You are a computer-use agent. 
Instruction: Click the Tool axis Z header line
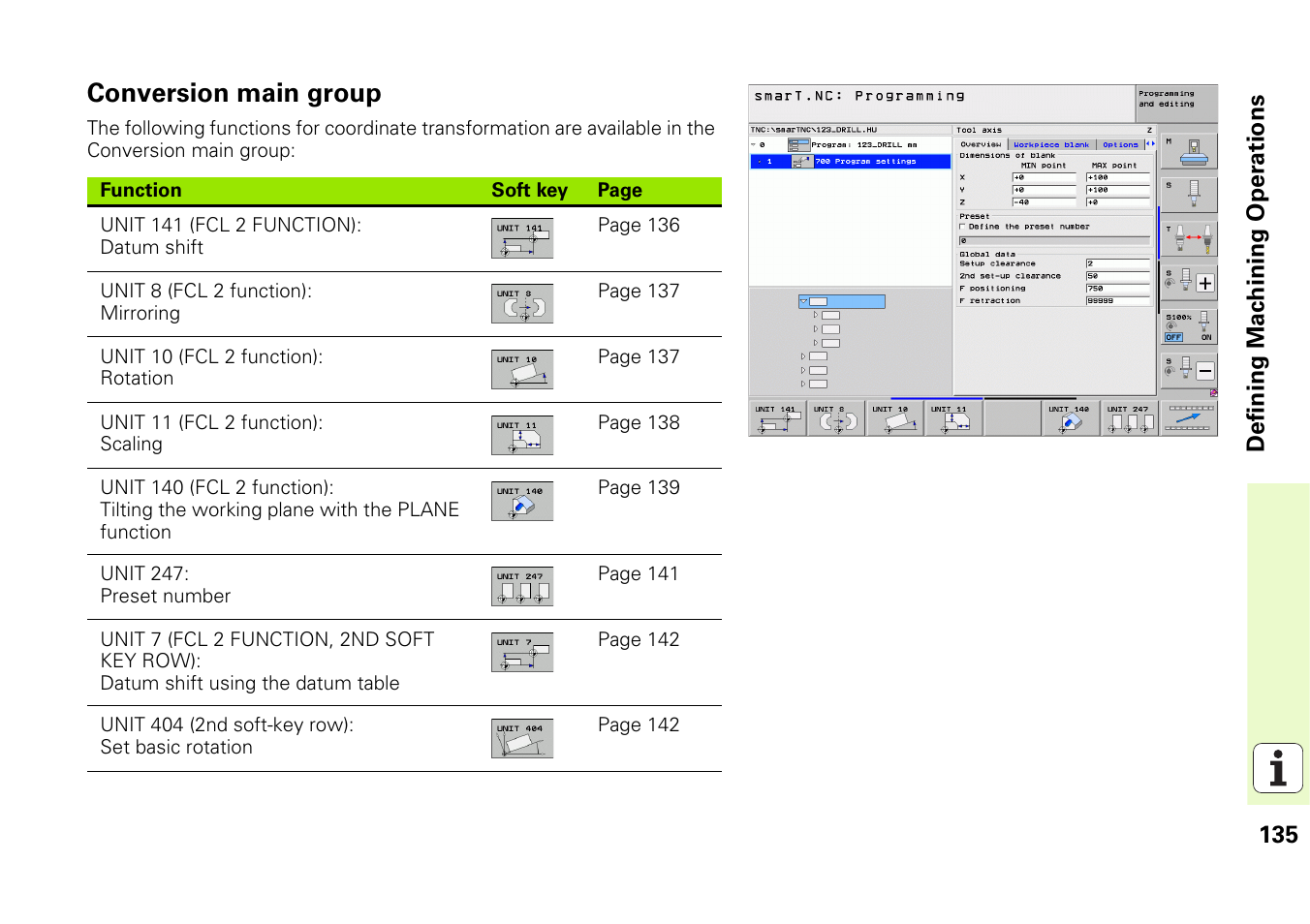click(1054, 130)
